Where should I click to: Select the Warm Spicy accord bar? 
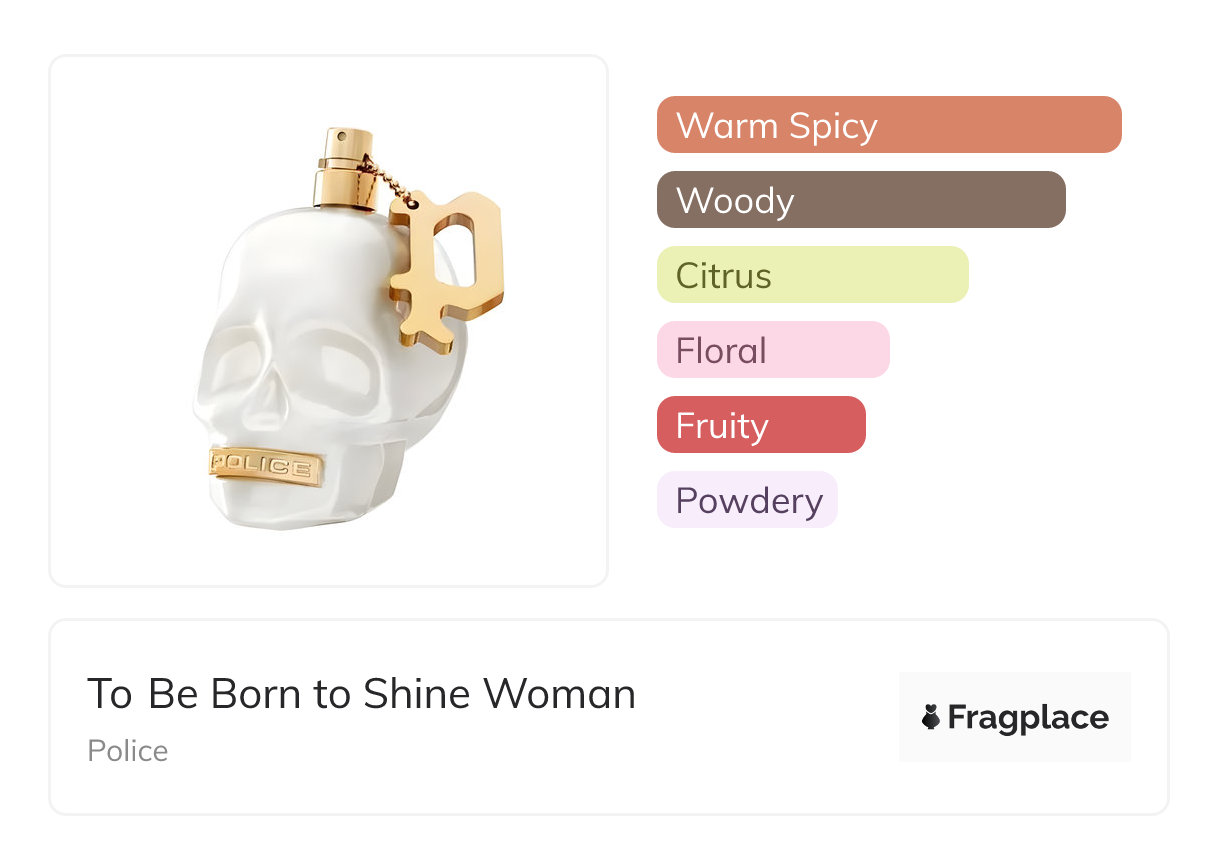coord(888,125)
